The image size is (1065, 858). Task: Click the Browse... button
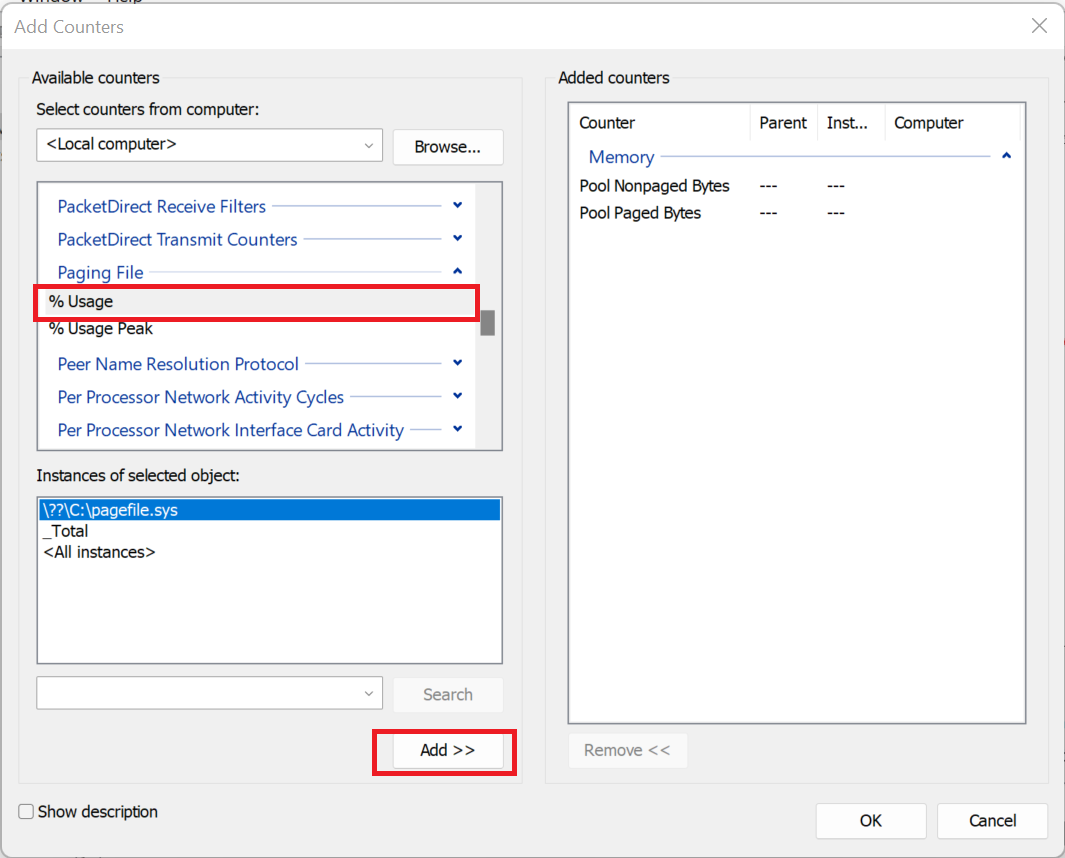coord(447,147)
